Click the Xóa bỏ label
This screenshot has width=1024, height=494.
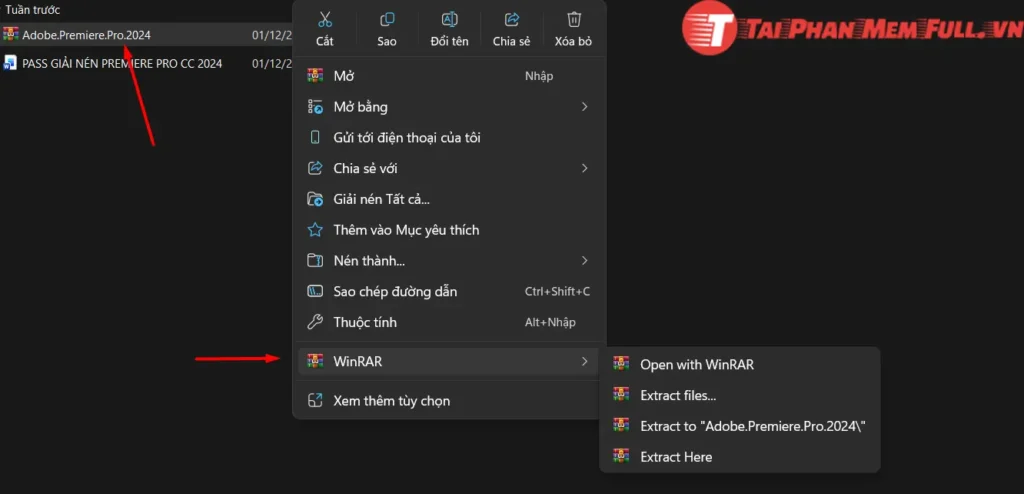(x=574, y=41)
